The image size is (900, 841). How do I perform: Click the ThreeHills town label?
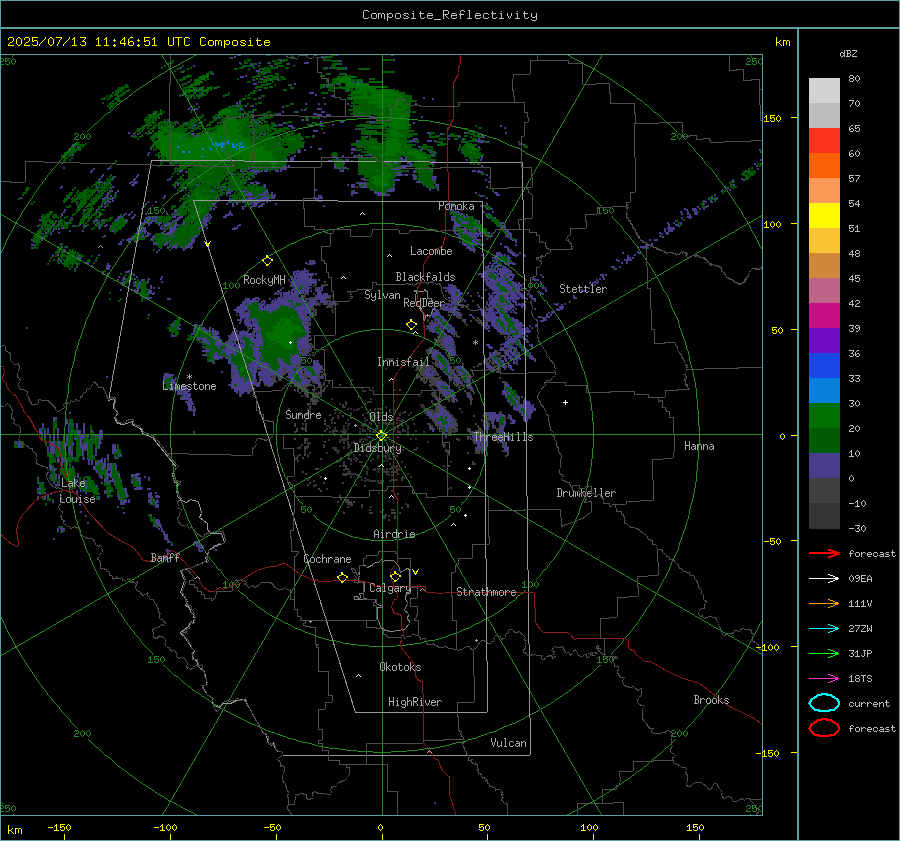point(503,437)
